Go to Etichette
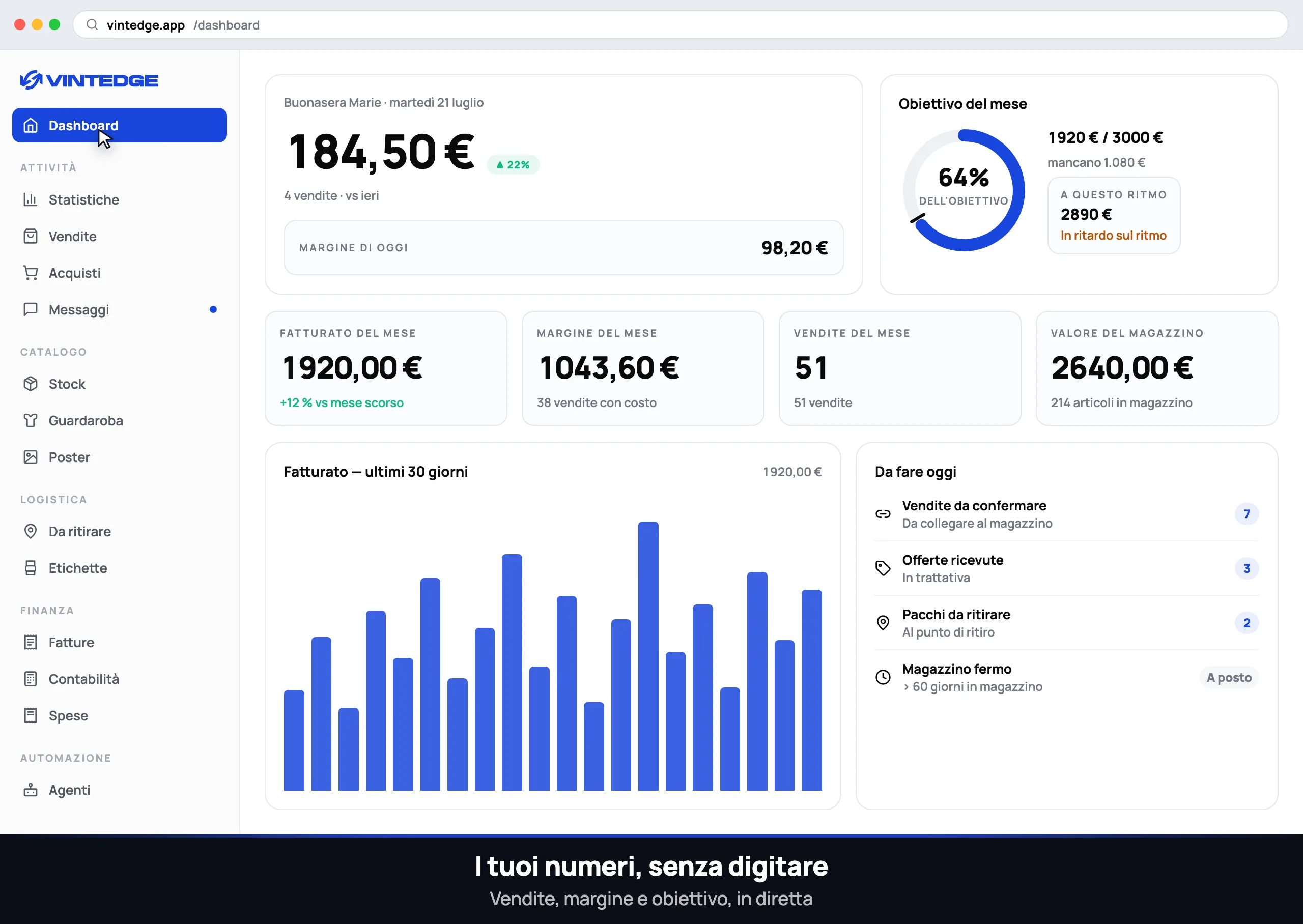Screen dimensions: 1303x924 pos(120,568)
